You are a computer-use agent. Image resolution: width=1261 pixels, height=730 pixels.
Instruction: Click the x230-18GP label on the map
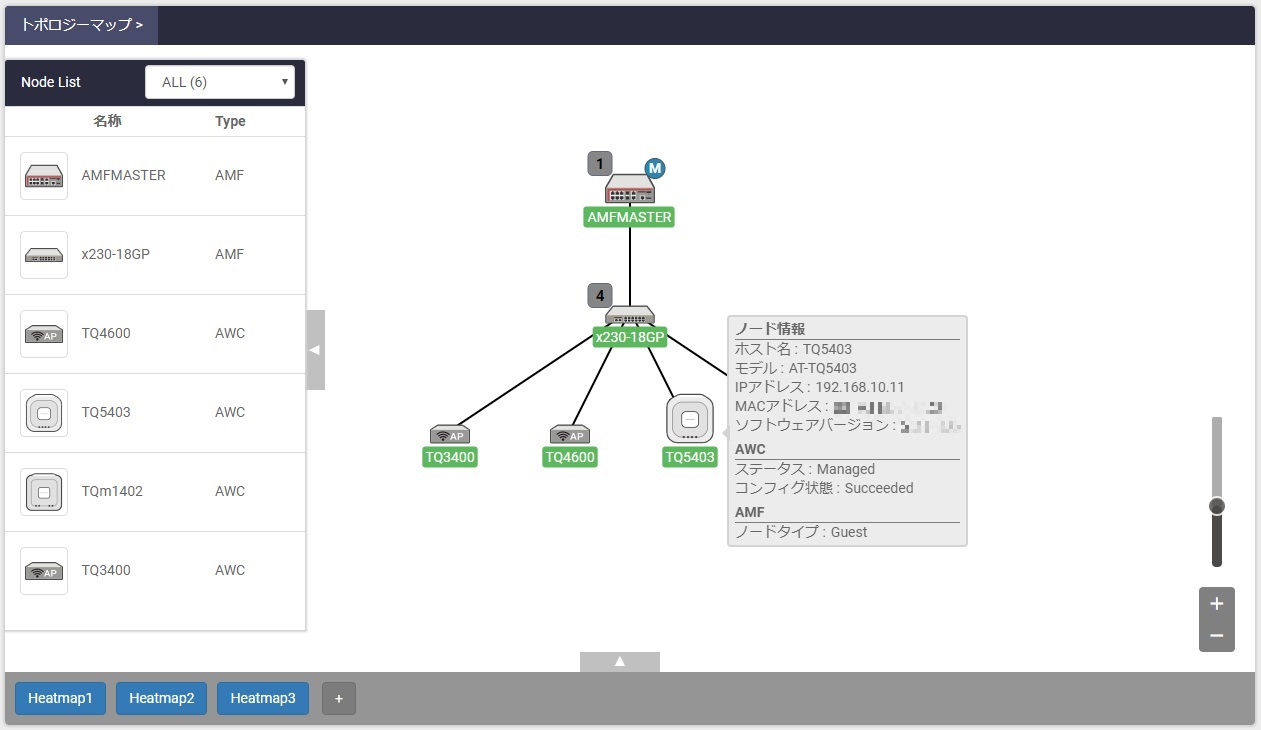[630, 337]
